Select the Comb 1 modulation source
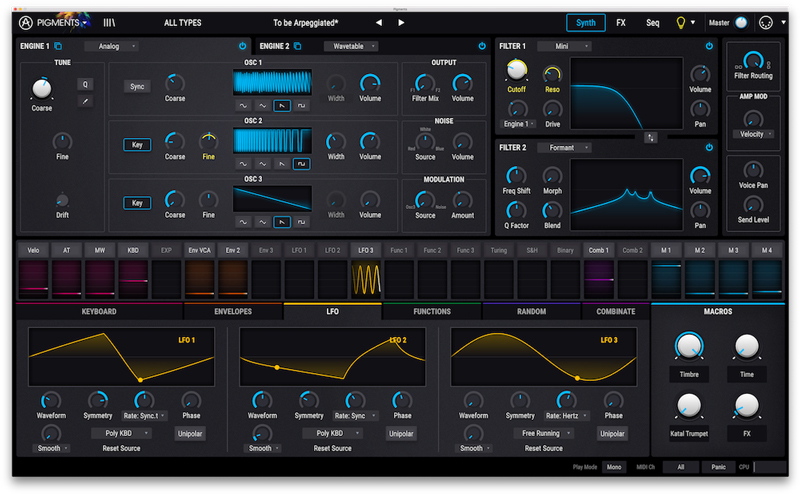 598,250
